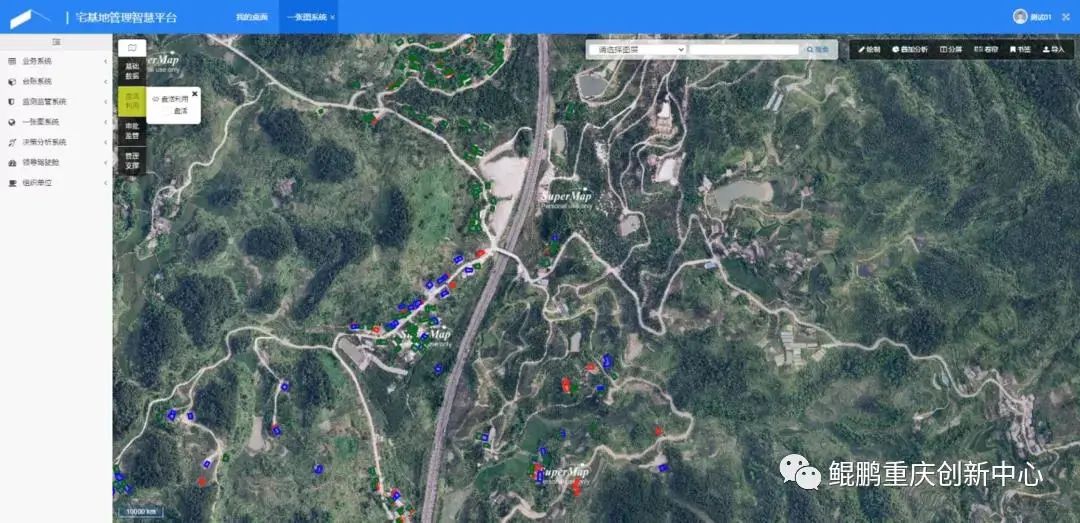Select the 基础数据 map panel tab
This screenshot has height=523, width=1080.
132,70
